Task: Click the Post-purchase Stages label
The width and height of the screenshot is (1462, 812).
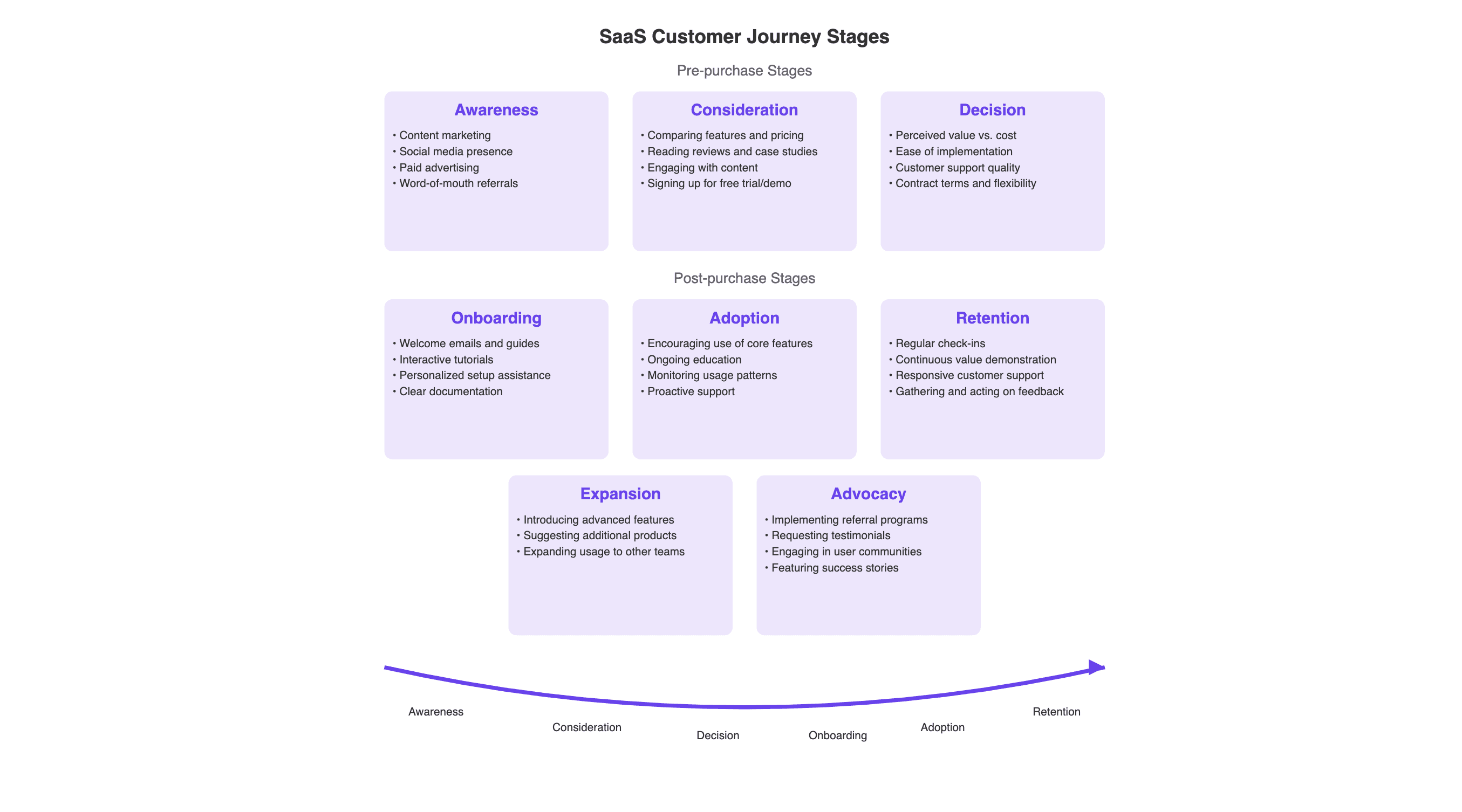Action: (744, 278)
